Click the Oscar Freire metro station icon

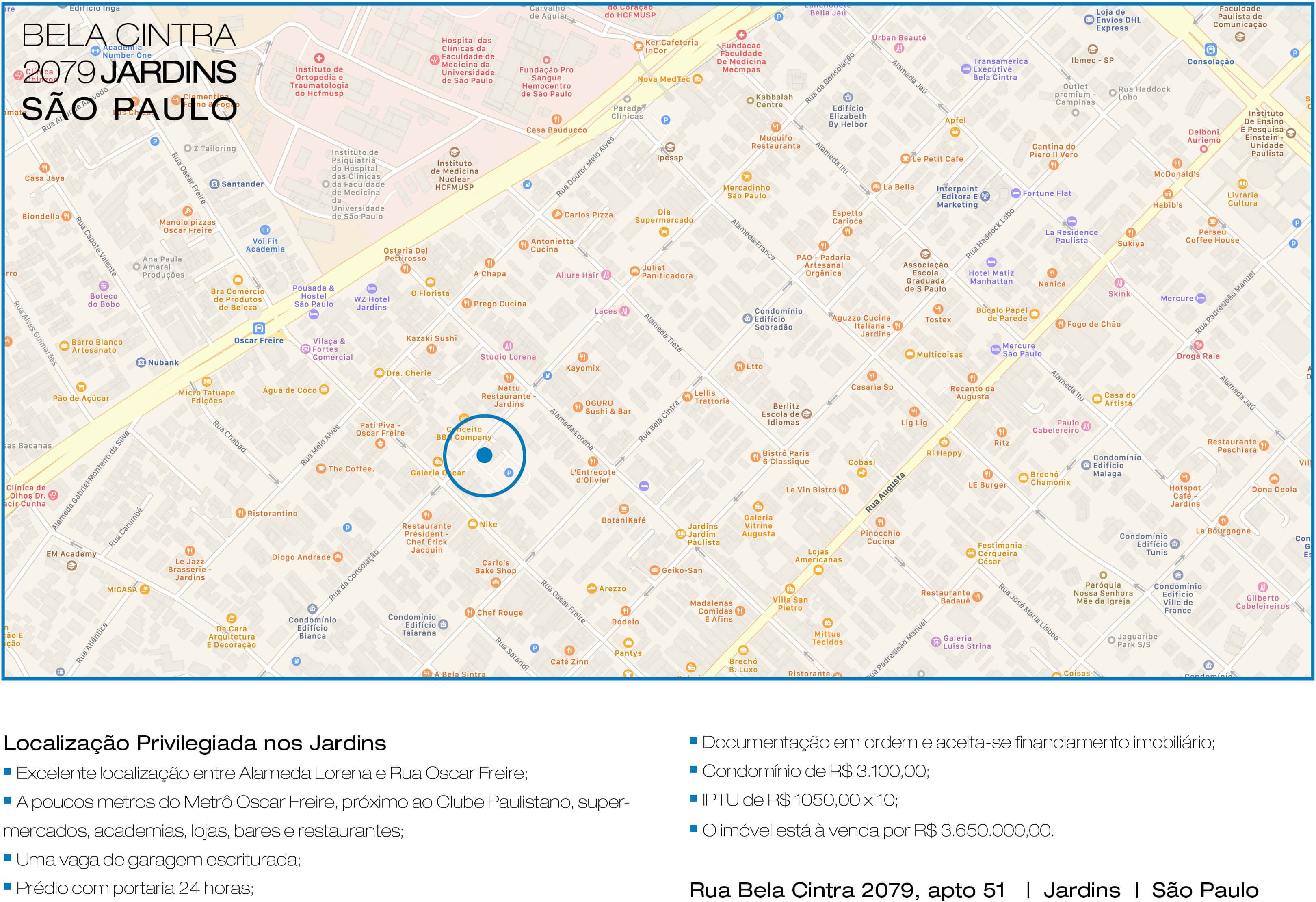[x=259, y=329]
